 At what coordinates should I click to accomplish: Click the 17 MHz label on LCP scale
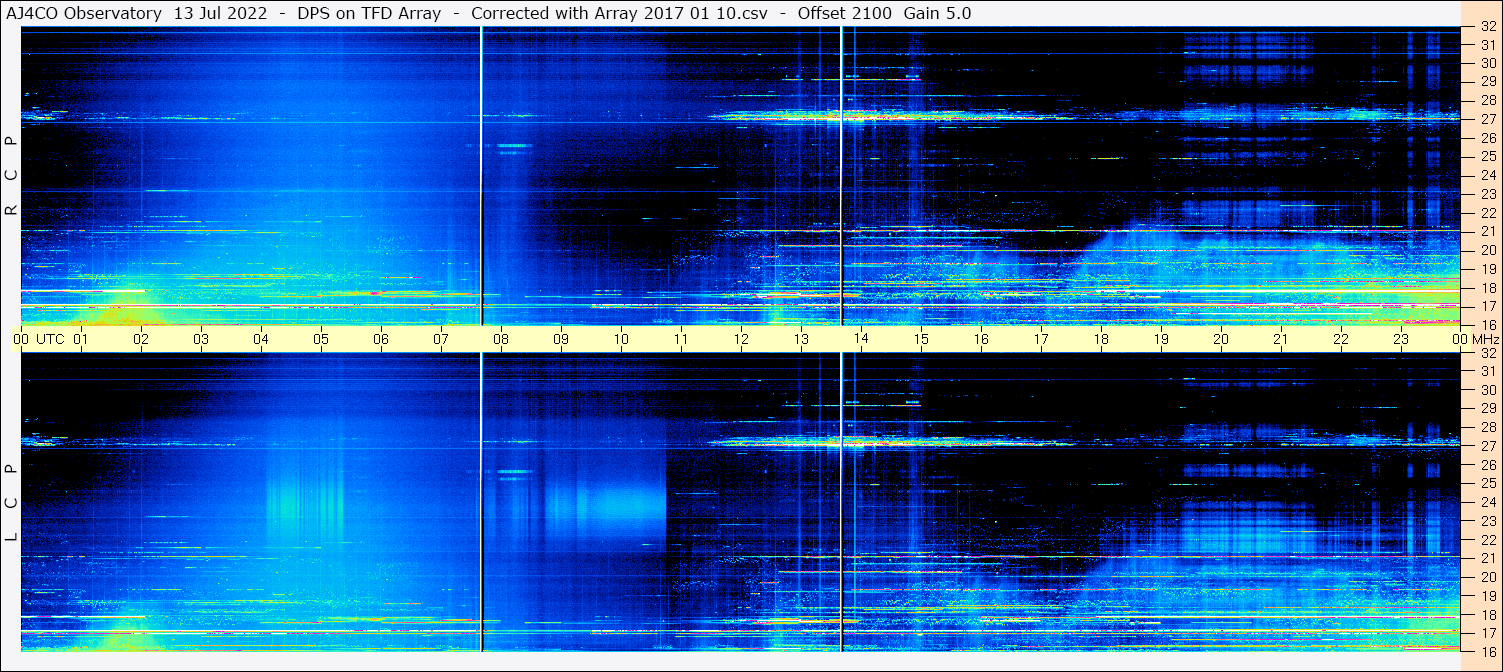point(1487,633)
